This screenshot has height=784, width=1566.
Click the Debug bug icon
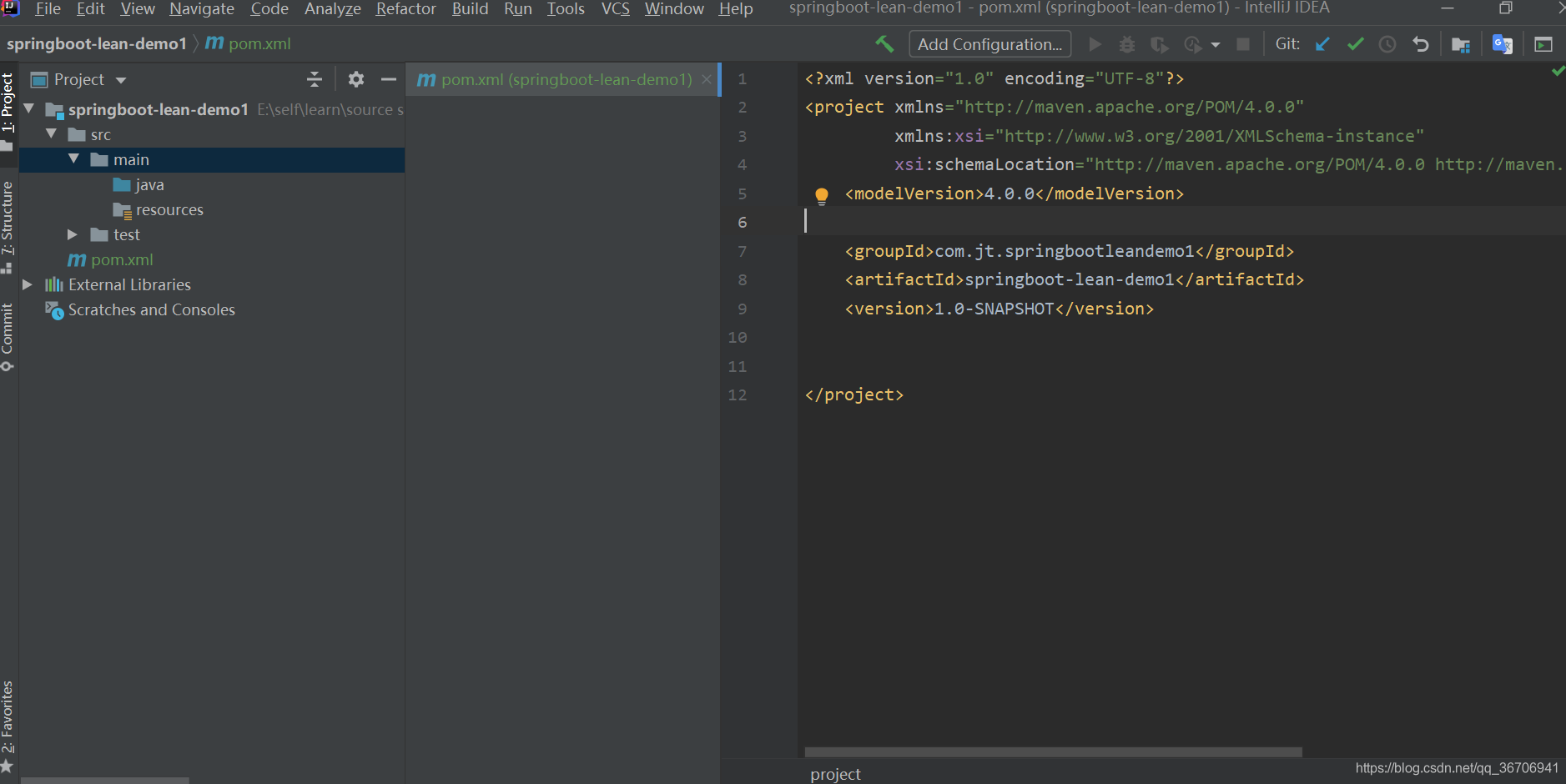pos(1127,44)
